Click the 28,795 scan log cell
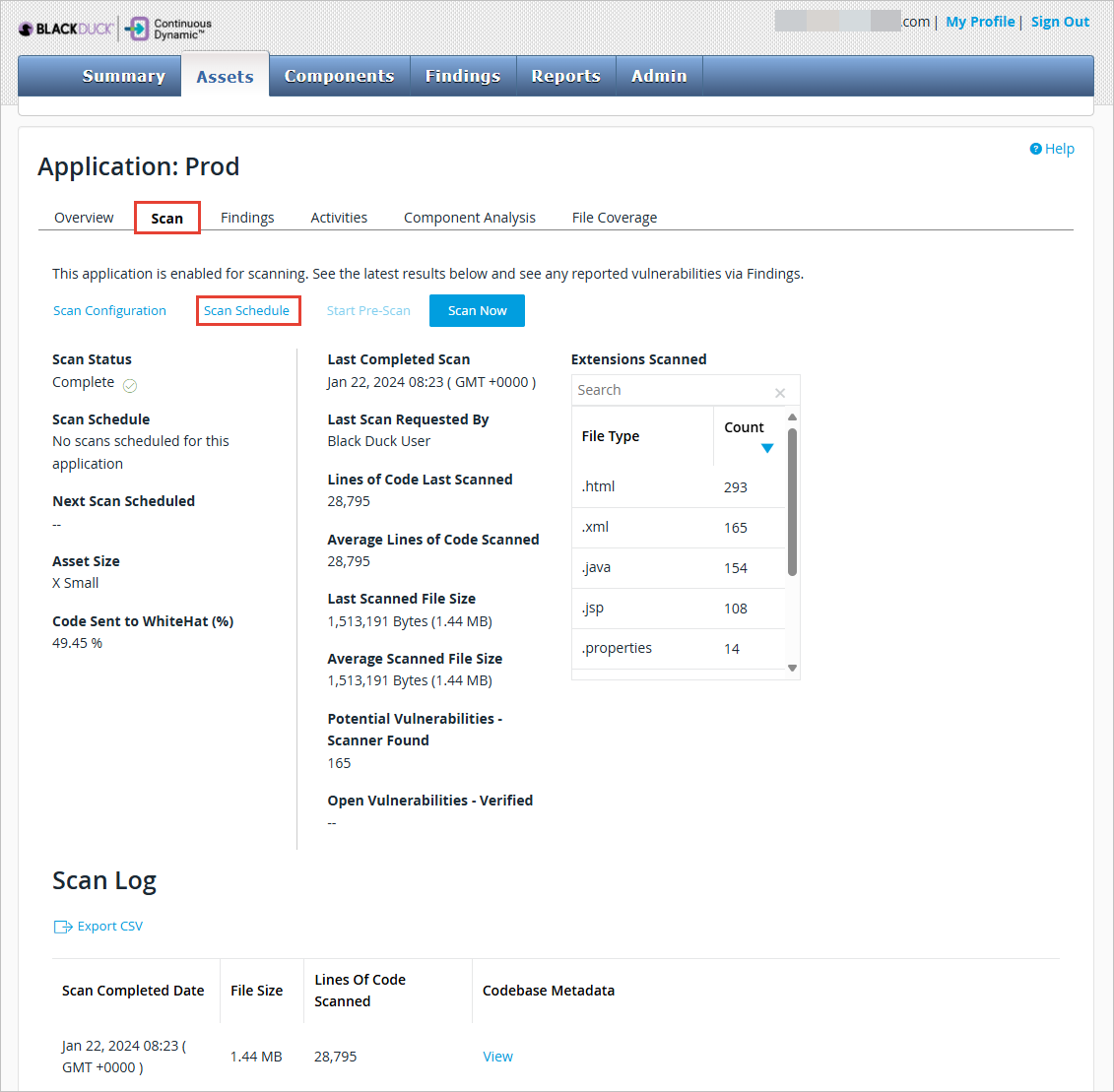This screenshot has width=1114, height=1092. point(335,1057)
